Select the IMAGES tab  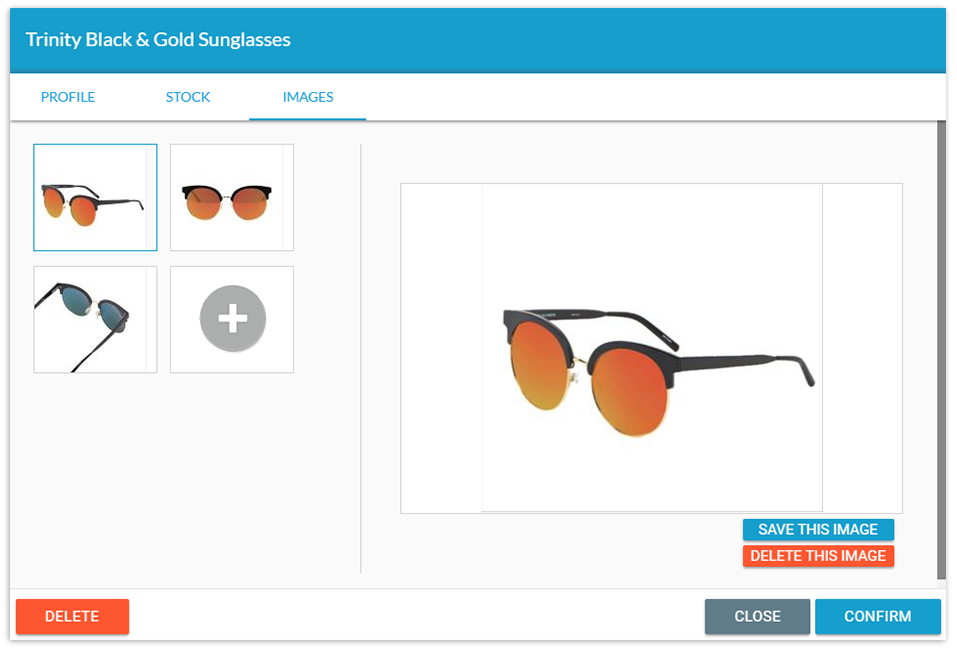coord(308,97)
